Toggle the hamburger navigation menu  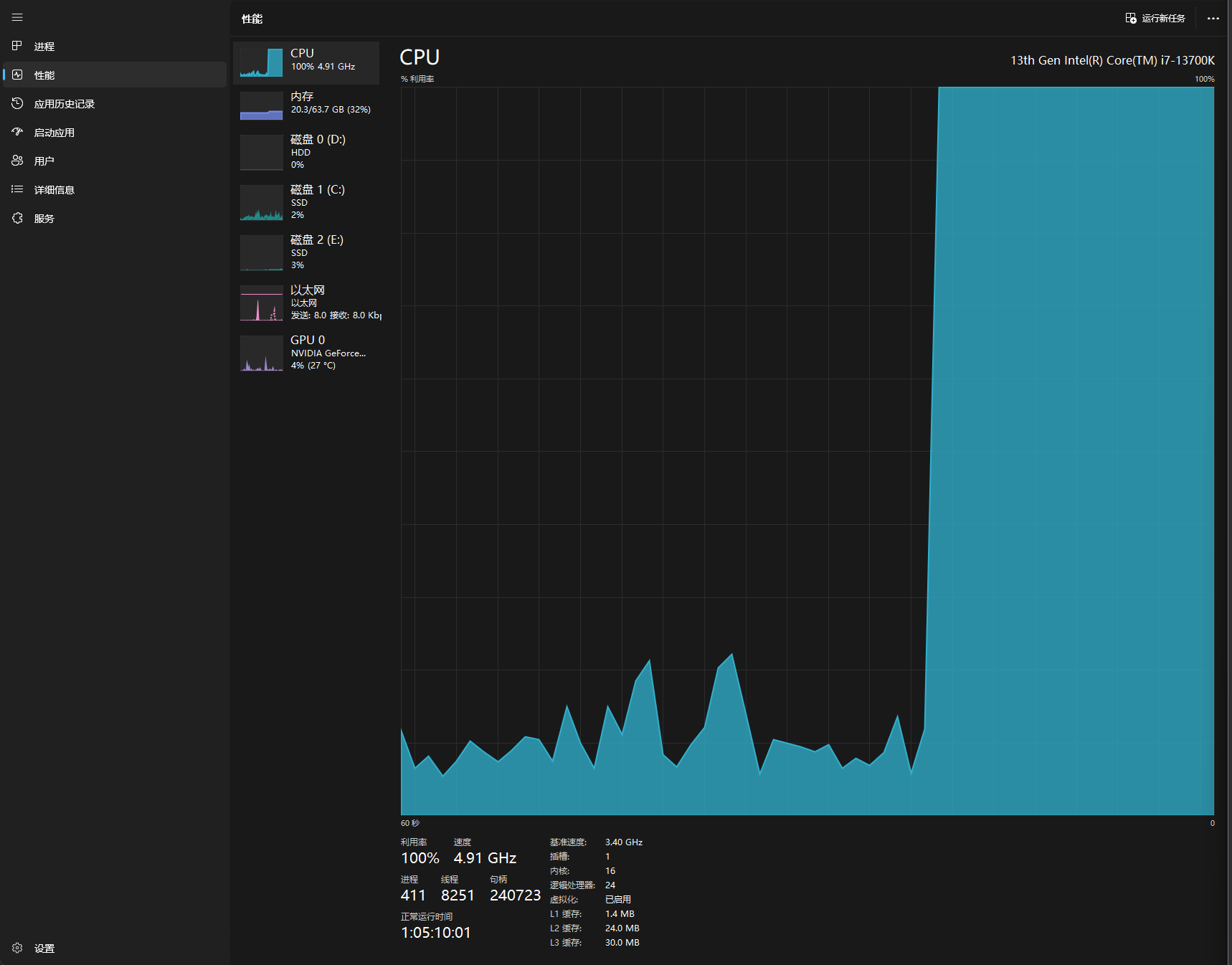click(17, 17)
